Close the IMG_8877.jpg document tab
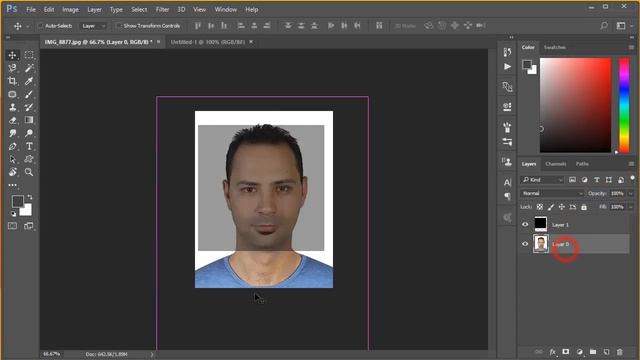 pyautogui.click(x=159, y=42)
